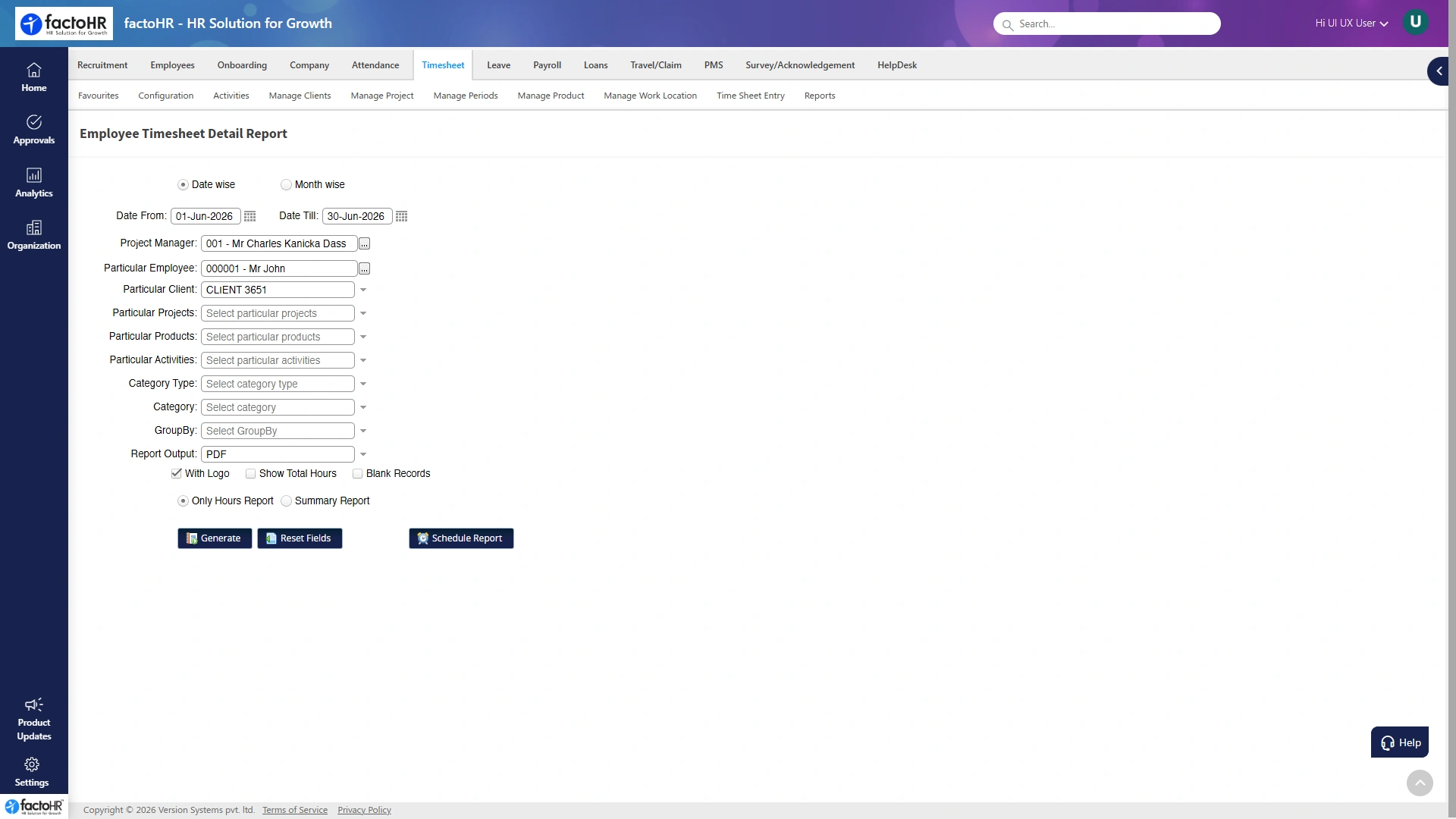Switch to the Attendance tab
This screenshot has height=819, width=1456.
click(x=375, y=65)
